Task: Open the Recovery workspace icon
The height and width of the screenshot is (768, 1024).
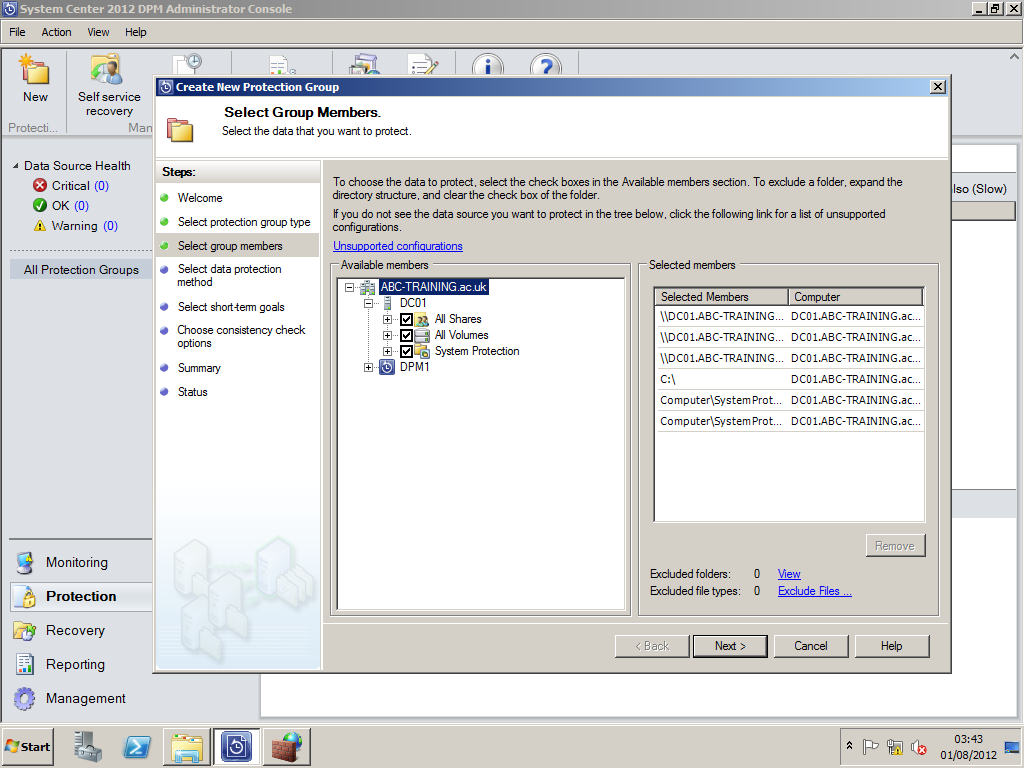Action: pos(25,630)
